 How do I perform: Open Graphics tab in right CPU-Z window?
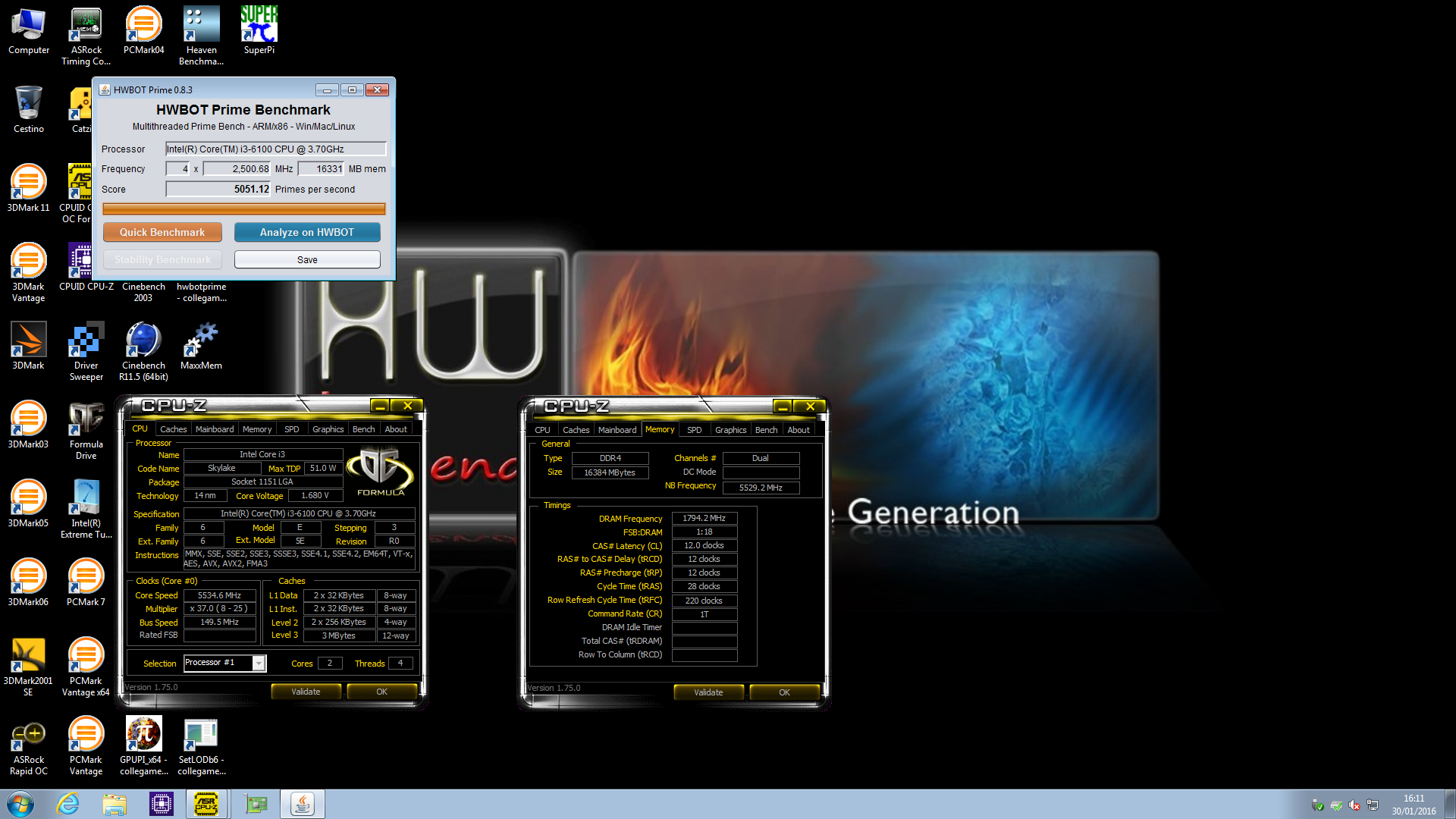pyautogui.click(x=730, y=430)
